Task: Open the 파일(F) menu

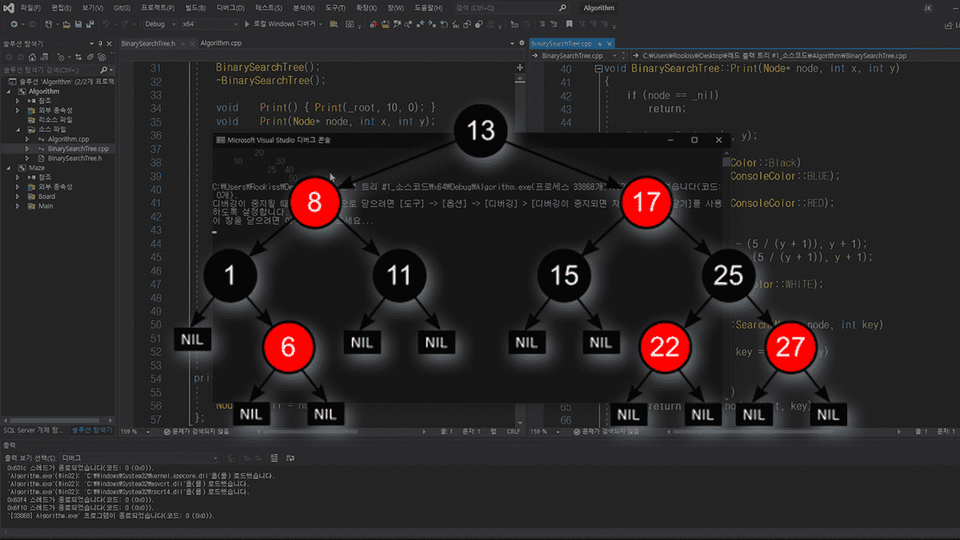Action: (x=31, y=8)
